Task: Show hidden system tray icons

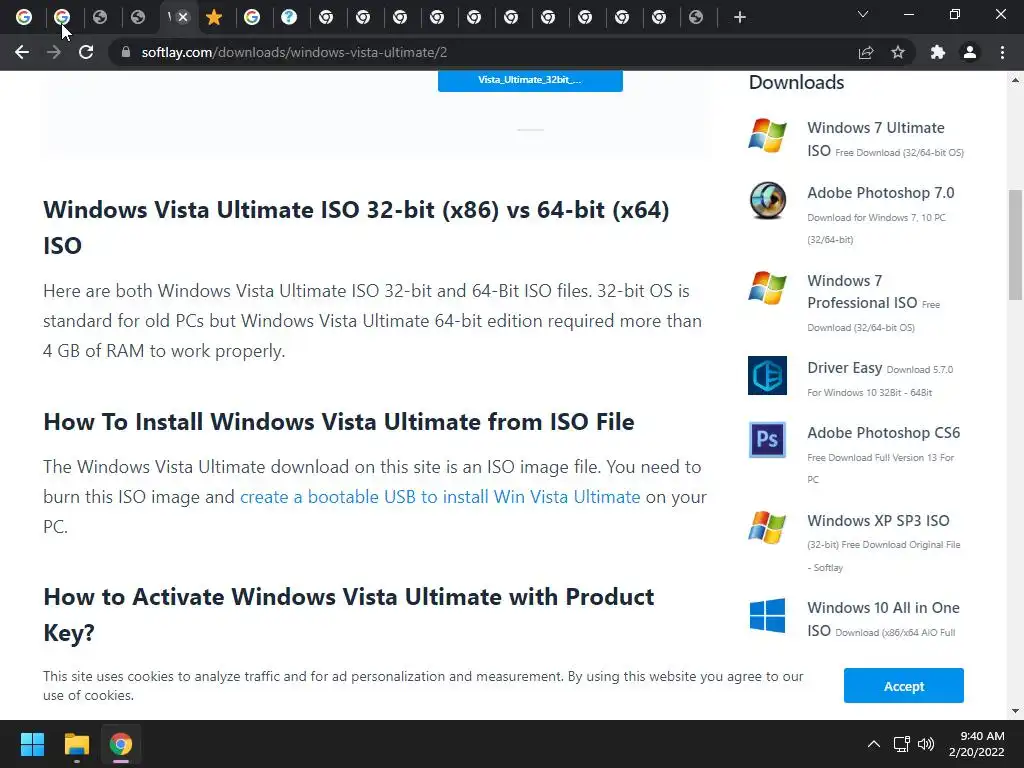Action: [874, 744]
